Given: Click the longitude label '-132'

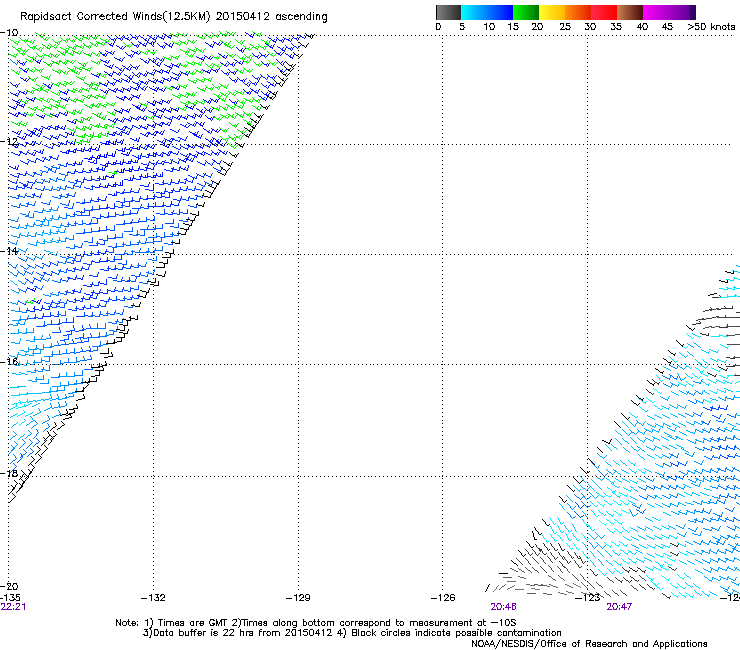Looking at the screenshot, I should tap(153, 598).
